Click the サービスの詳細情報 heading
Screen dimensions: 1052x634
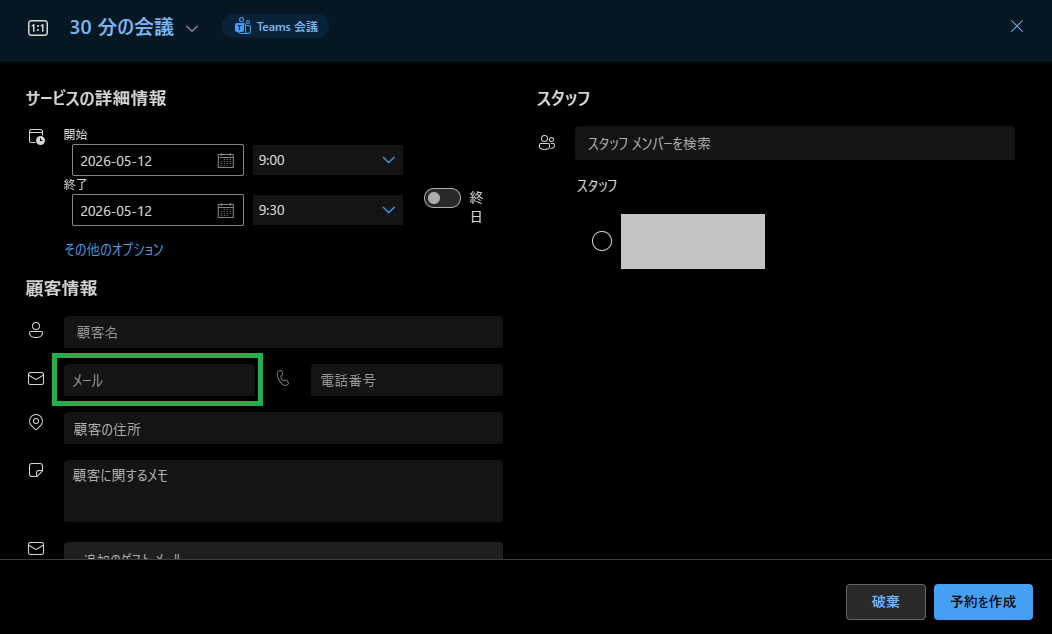click(96, 99)
